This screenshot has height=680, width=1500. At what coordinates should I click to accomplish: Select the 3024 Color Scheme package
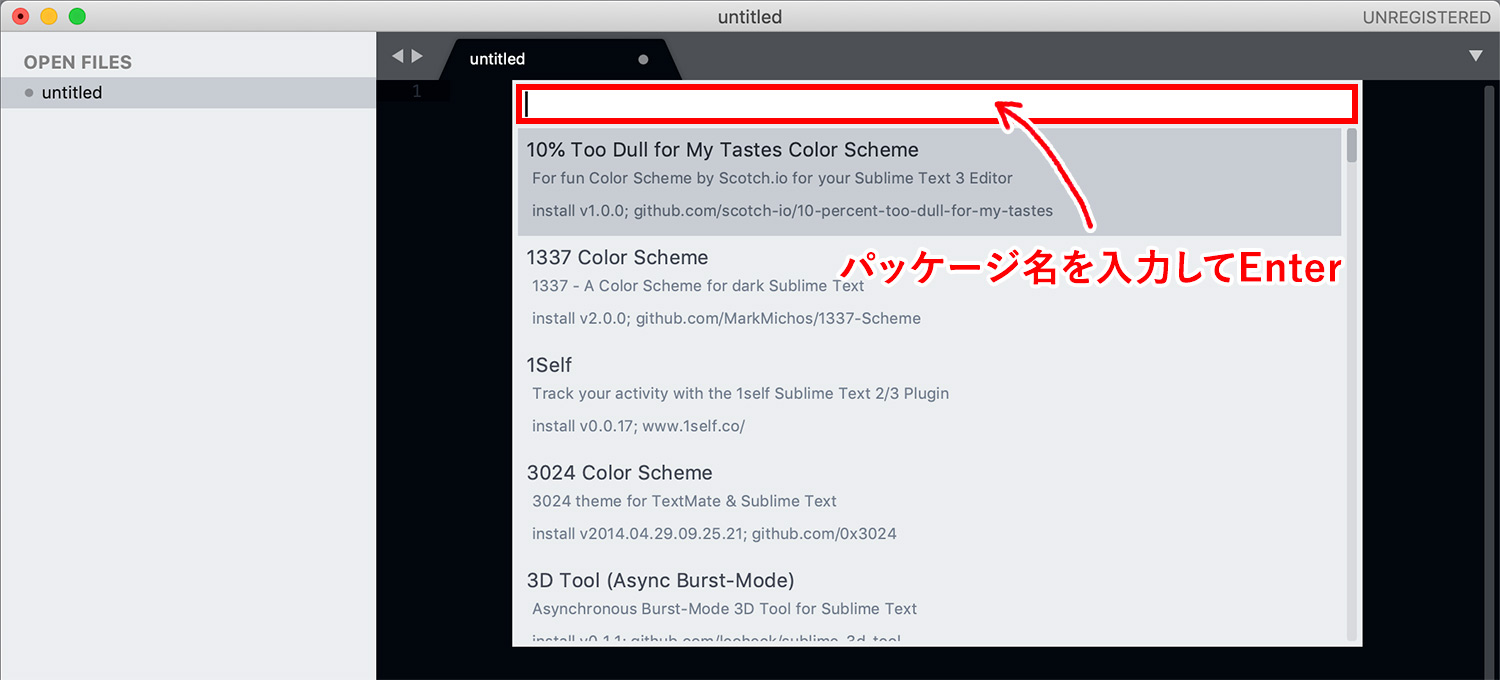929,504
